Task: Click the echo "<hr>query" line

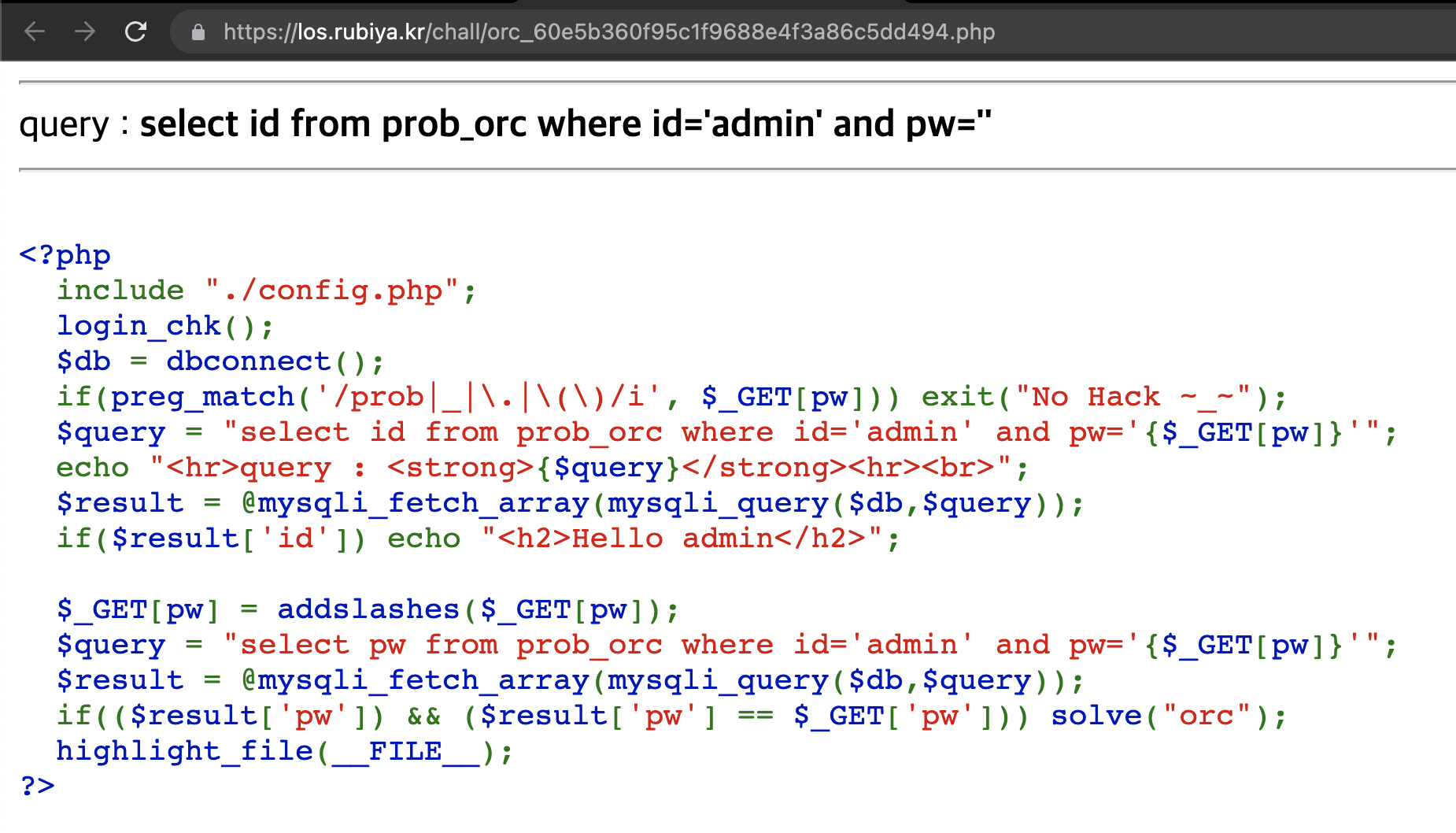Action: coord(542,468)
